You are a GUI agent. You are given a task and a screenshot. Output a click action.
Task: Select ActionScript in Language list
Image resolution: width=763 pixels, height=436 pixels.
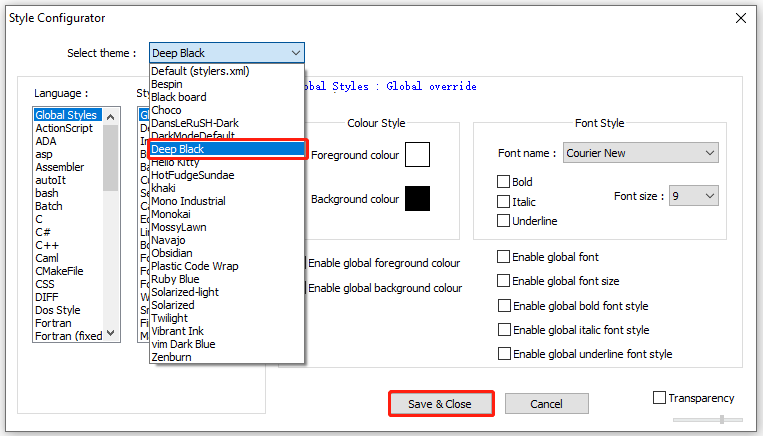click(68, 128)
